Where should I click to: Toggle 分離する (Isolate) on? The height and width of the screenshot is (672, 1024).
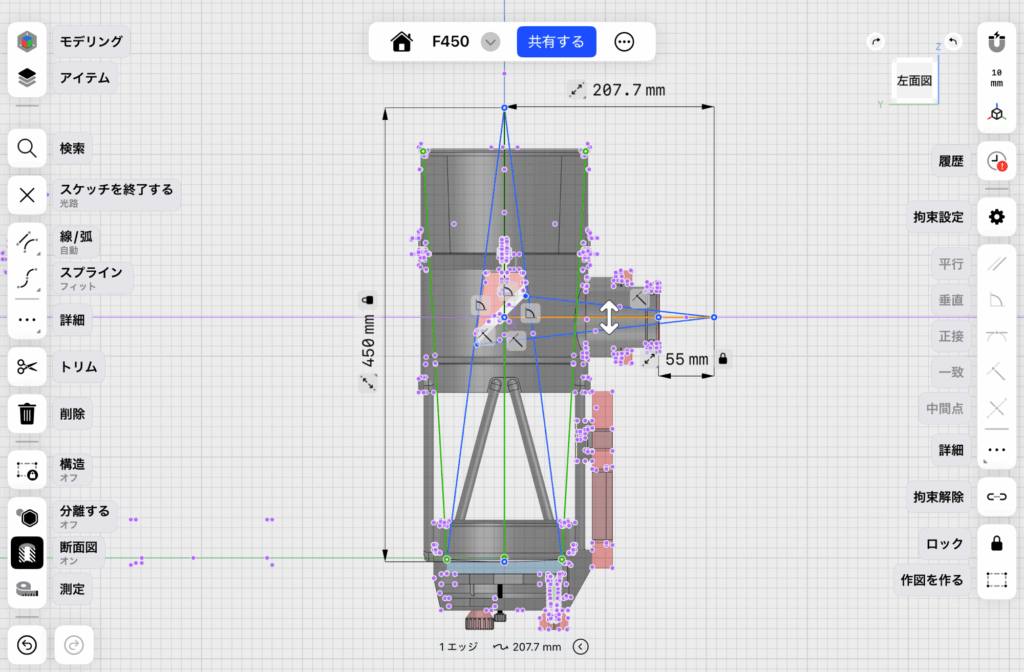click(x=27, y=517)
